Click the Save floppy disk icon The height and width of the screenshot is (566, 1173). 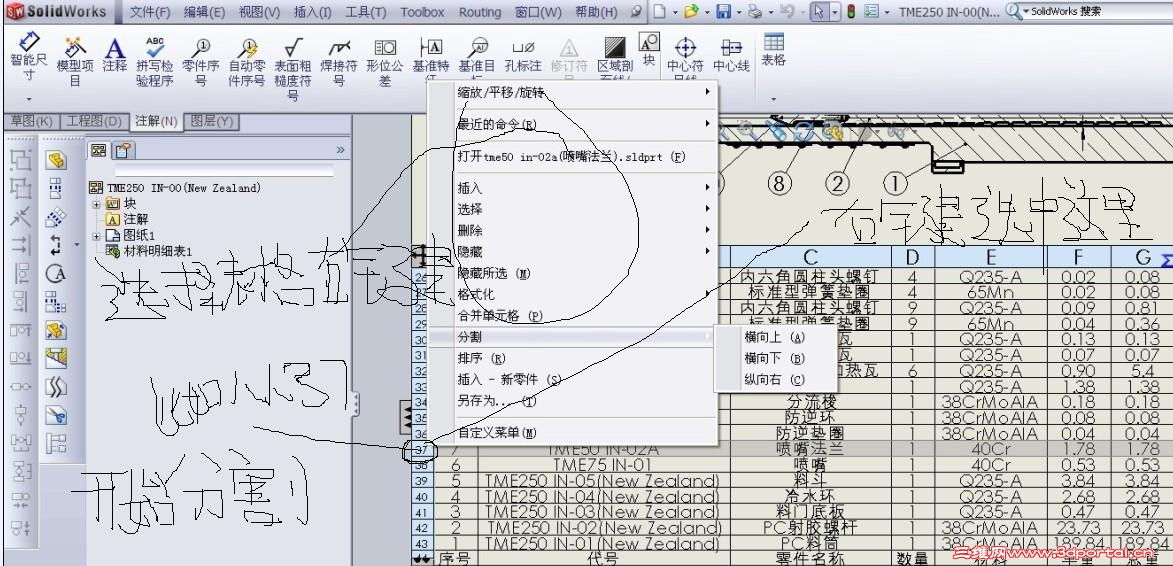point(723,12)
